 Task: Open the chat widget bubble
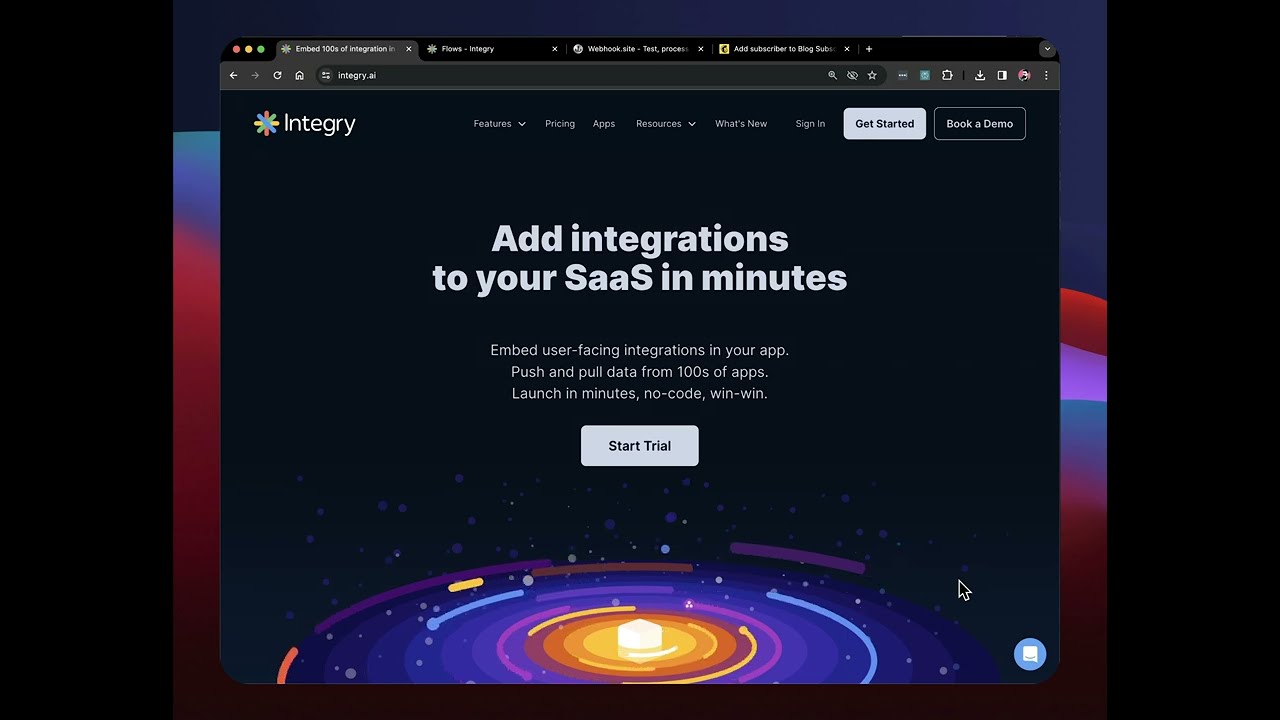click(1030, 654)
